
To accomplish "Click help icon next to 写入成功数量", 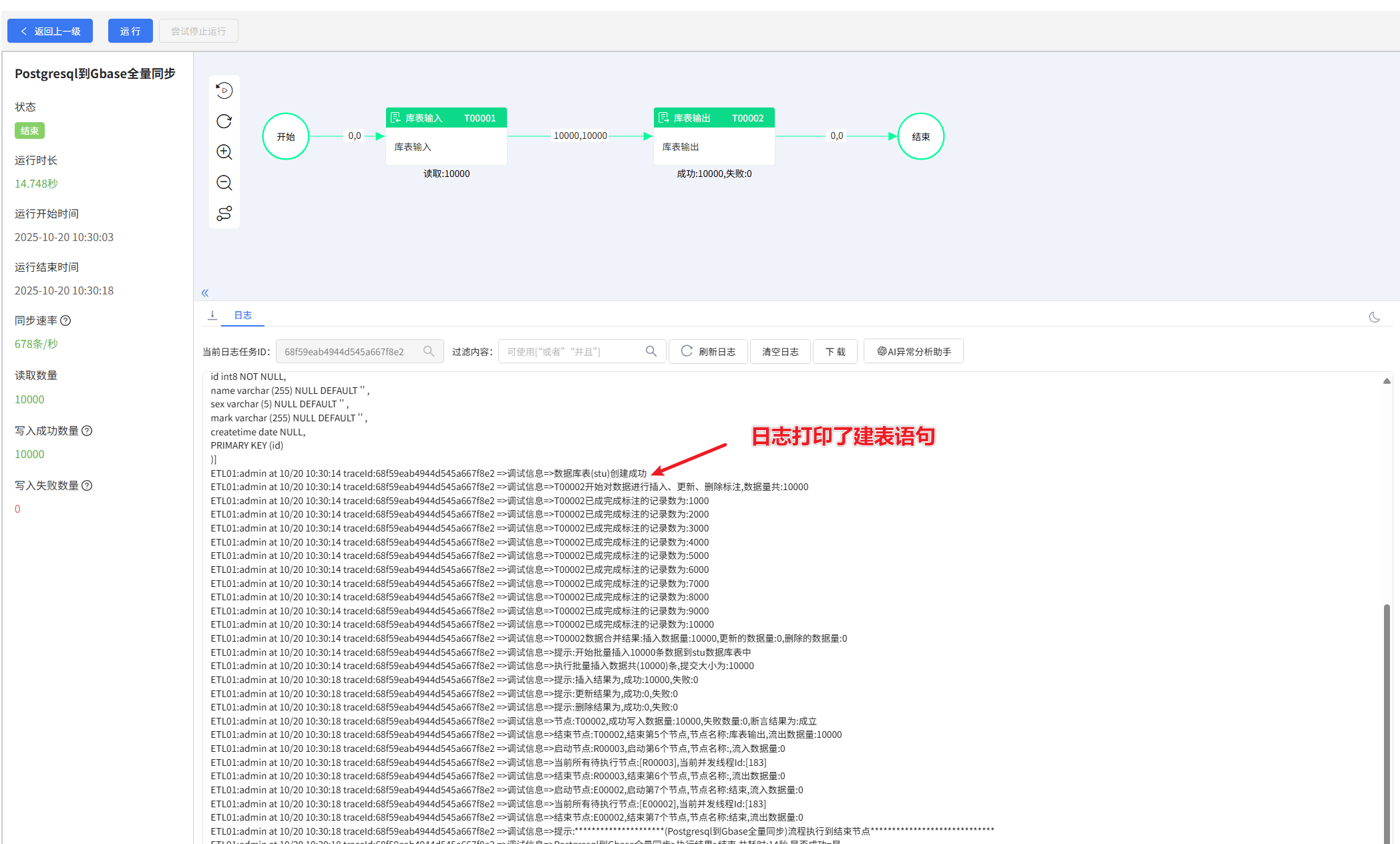I will click(x=87, y=431).
